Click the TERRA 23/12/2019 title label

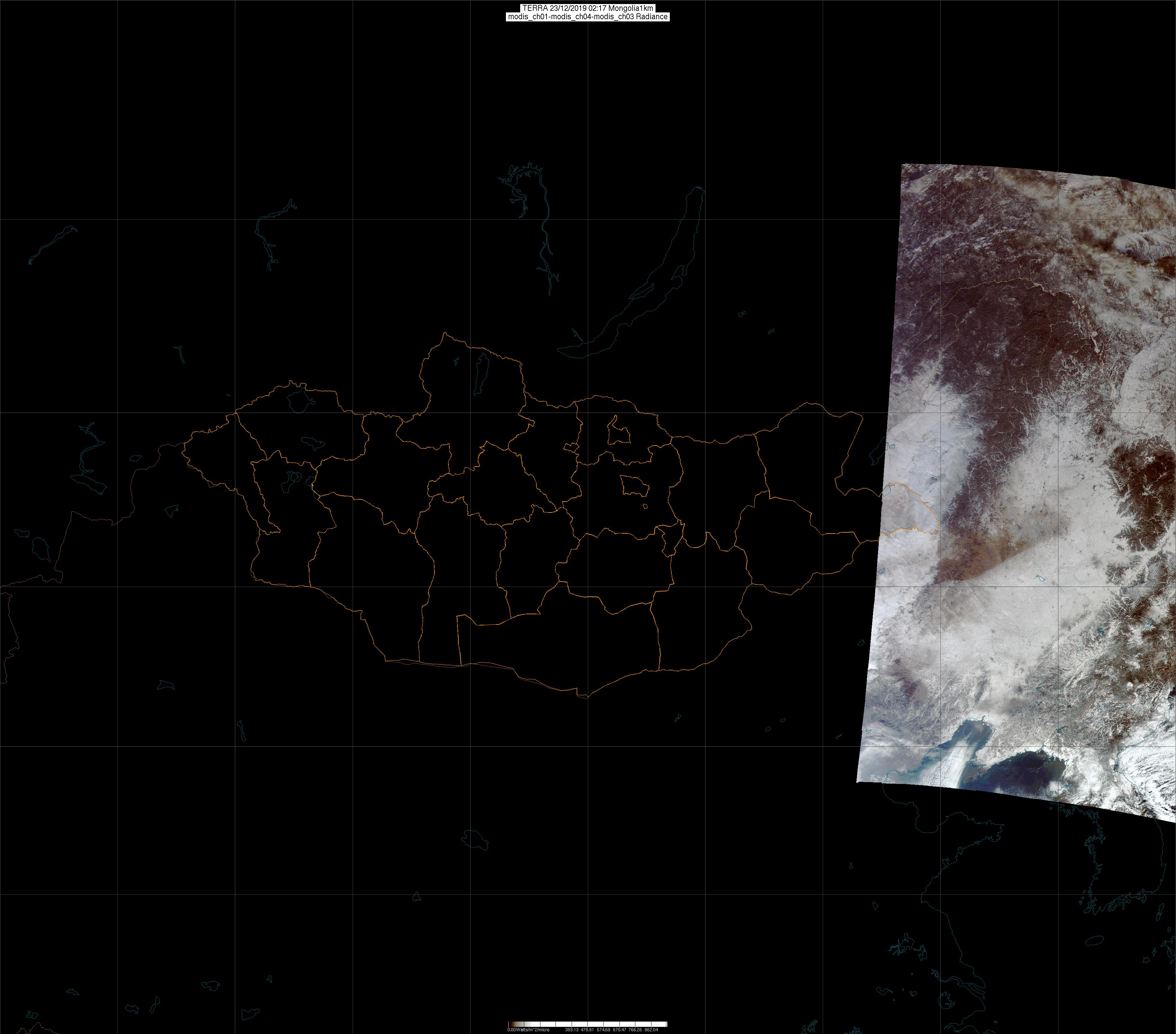(x=588, y=8)
